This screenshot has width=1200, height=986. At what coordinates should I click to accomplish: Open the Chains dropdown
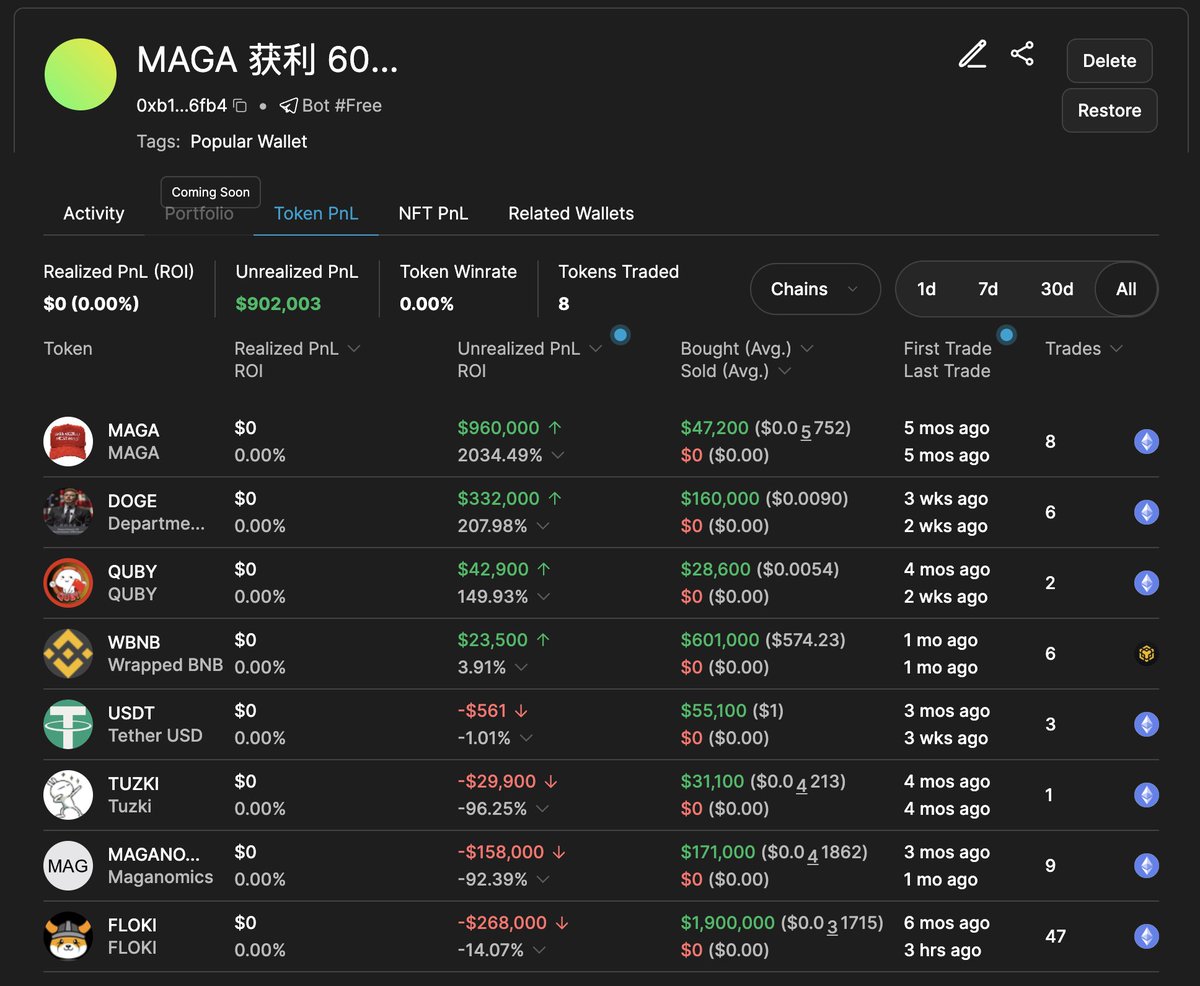point(814,289)
